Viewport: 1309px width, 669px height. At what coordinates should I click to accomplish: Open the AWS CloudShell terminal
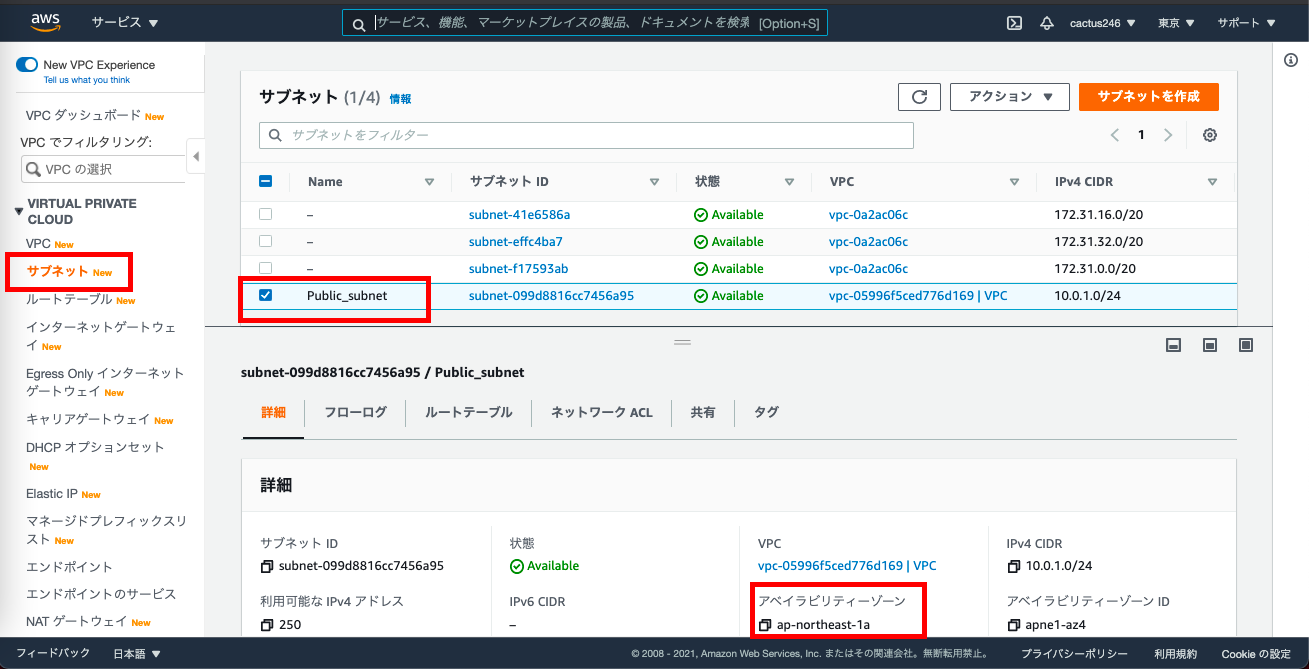tap(1014, 21)
